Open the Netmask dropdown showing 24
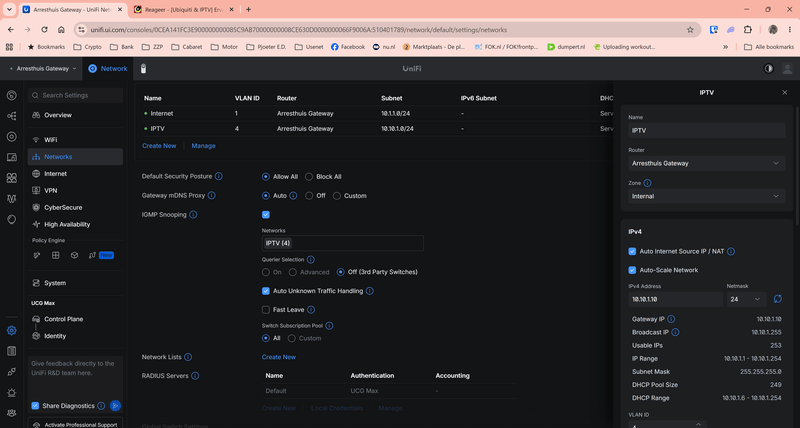This screenshot has width=800, height=428. point(746,299)
